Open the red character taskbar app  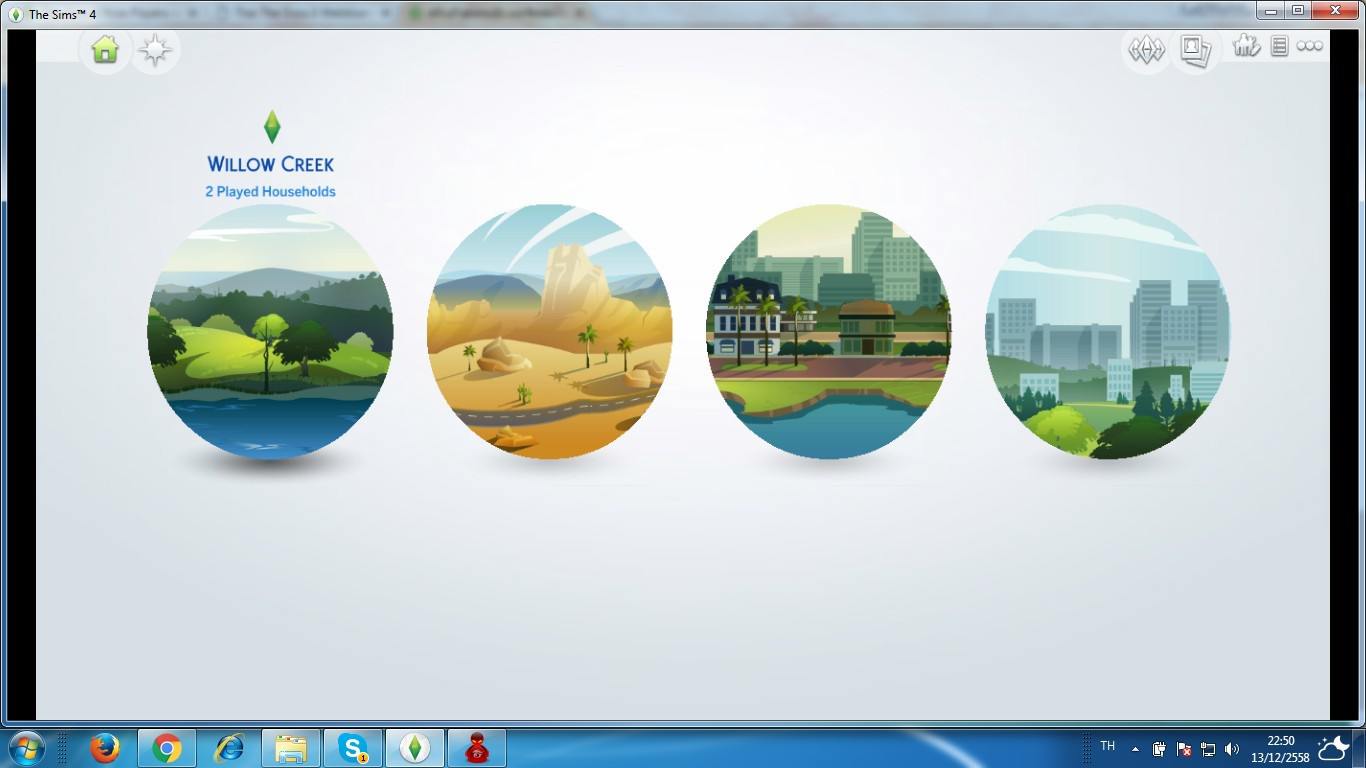pos(477,748)
